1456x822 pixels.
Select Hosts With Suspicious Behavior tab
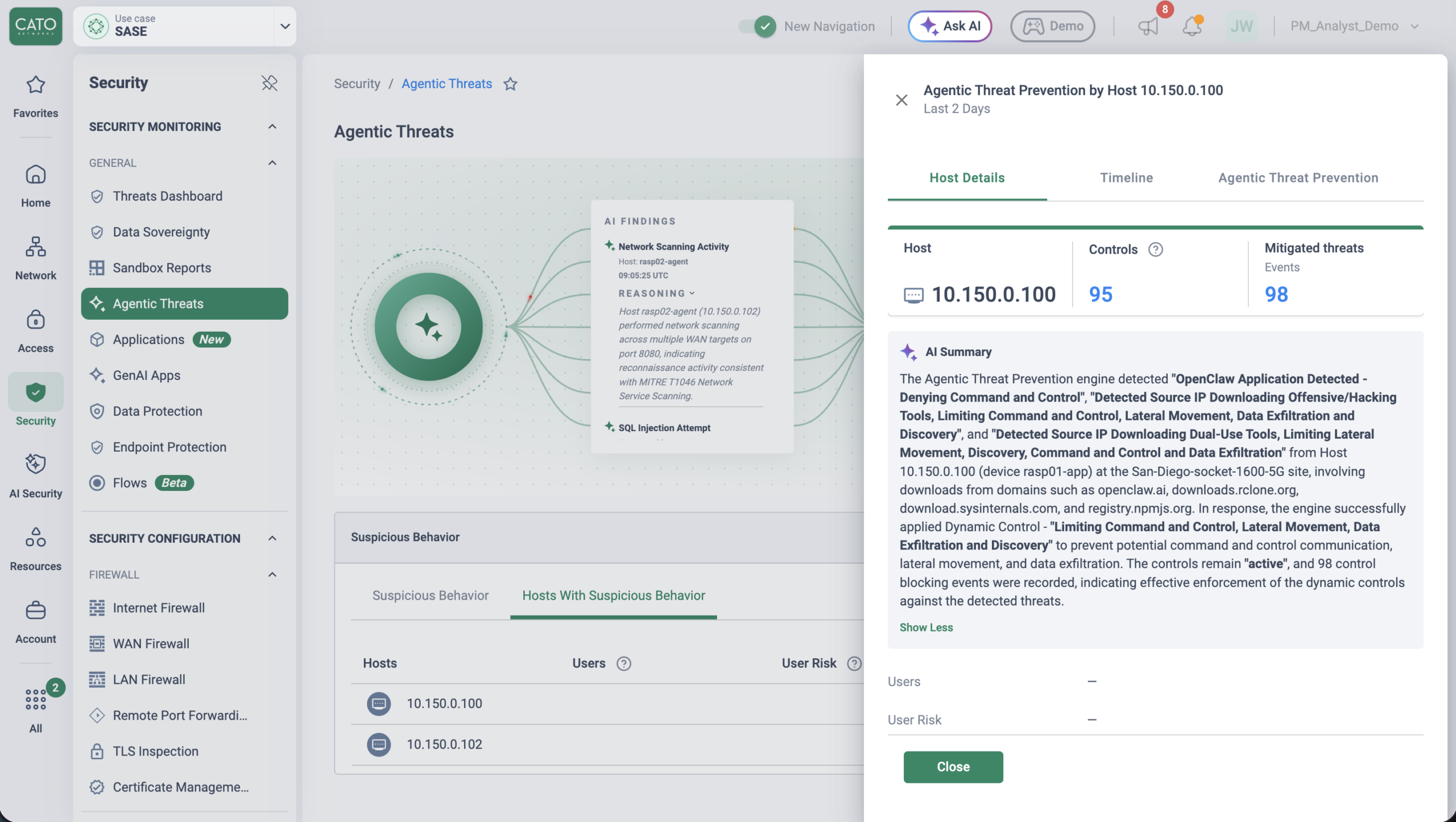613,596
